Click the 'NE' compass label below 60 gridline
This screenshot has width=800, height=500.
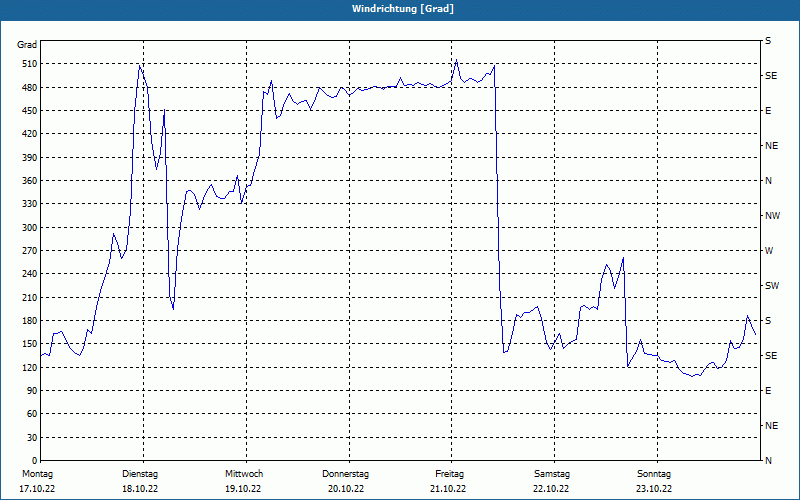772,426
